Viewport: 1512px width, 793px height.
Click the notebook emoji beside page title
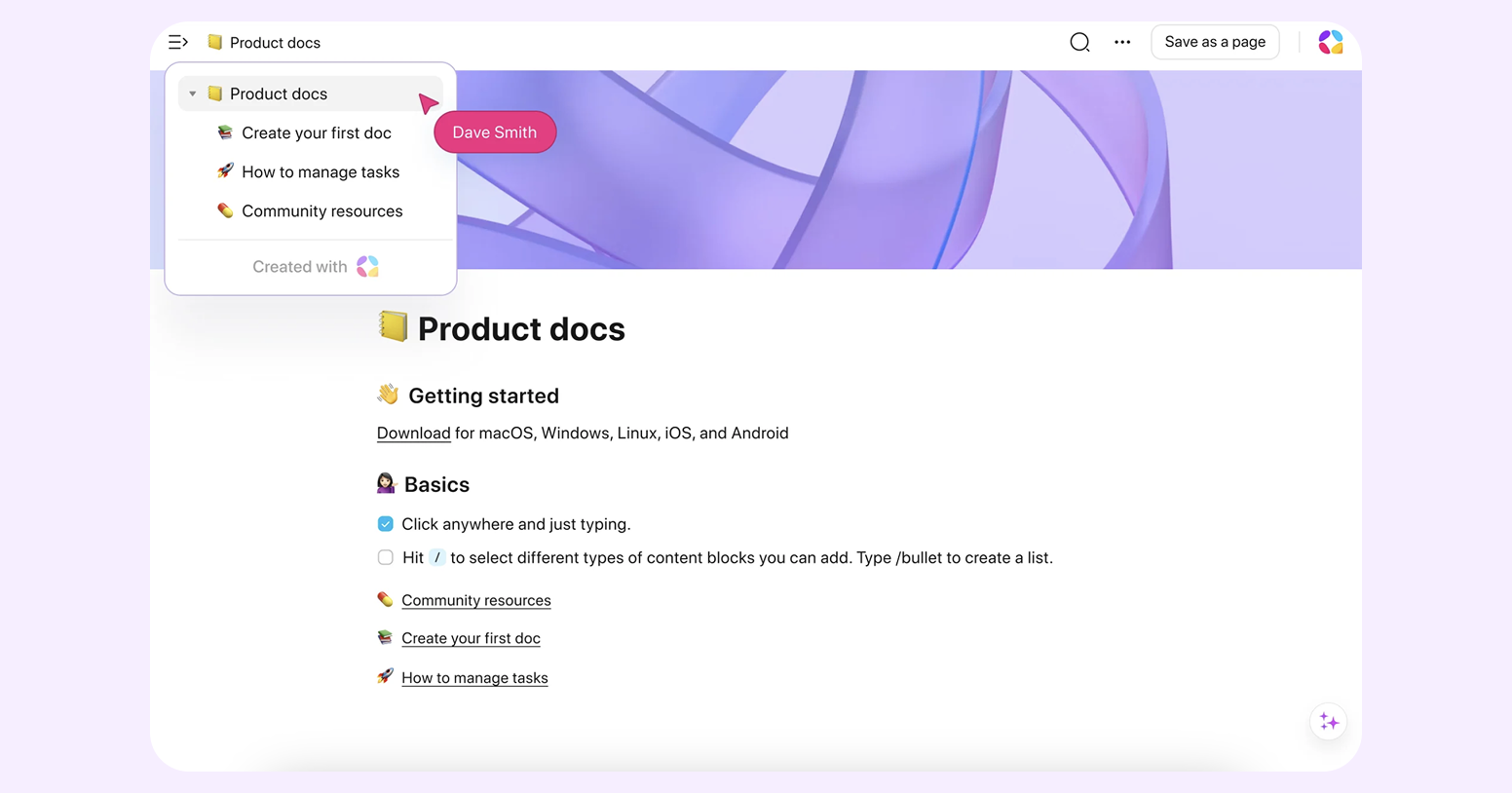pyautogui.click(x=393, y=326)
